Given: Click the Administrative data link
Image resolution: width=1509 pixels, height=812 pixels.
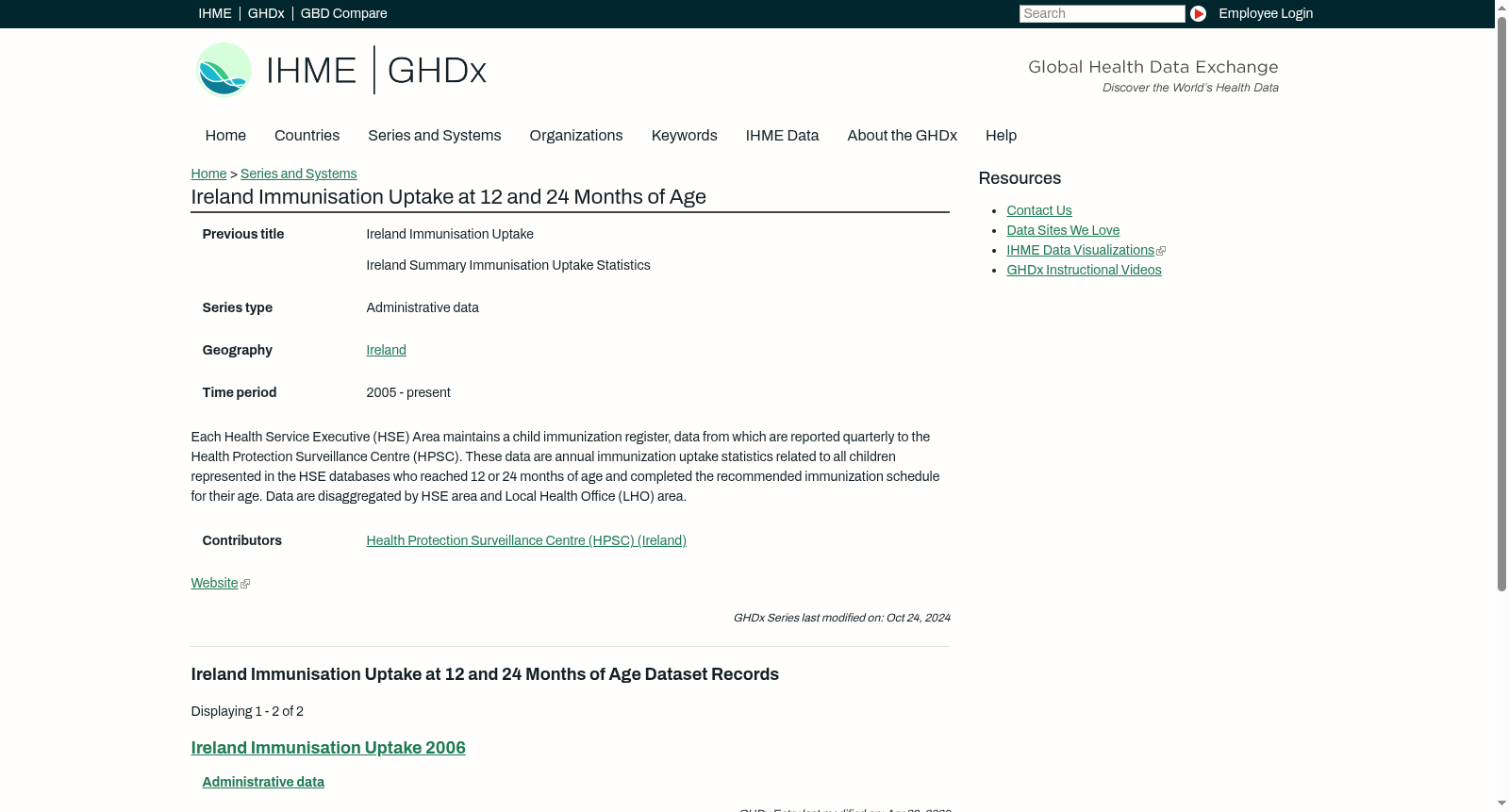Looking at the screenshot, I should (x=263, y=782).
